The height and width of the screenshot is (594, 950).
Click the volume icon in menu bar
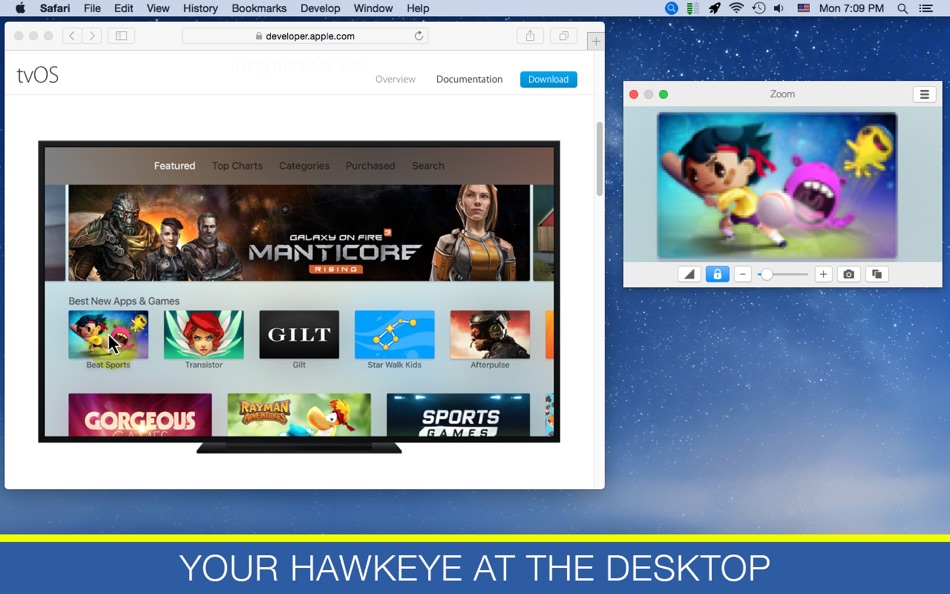(x=779, y=8)
